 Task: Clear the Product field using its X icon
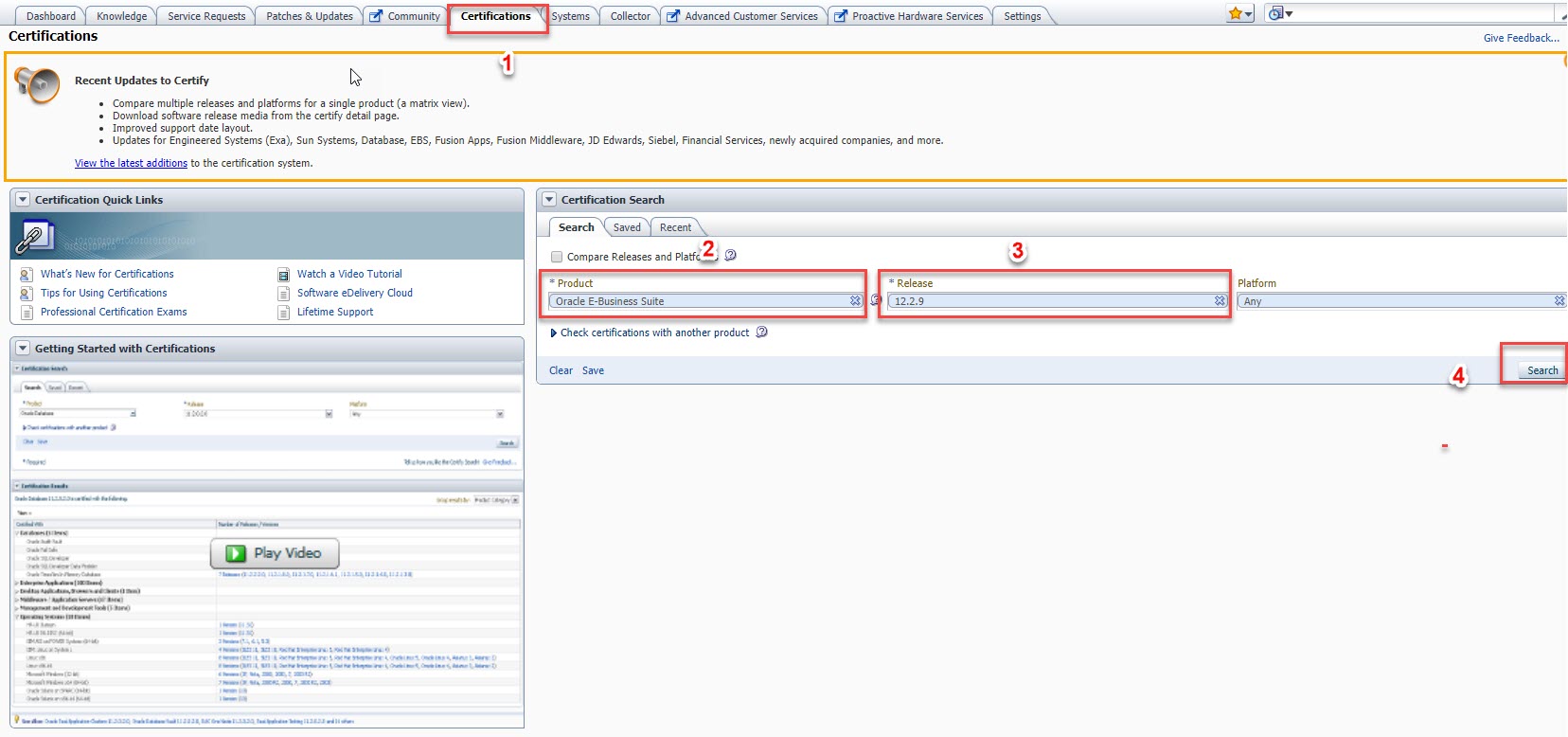tap(855, 301)
